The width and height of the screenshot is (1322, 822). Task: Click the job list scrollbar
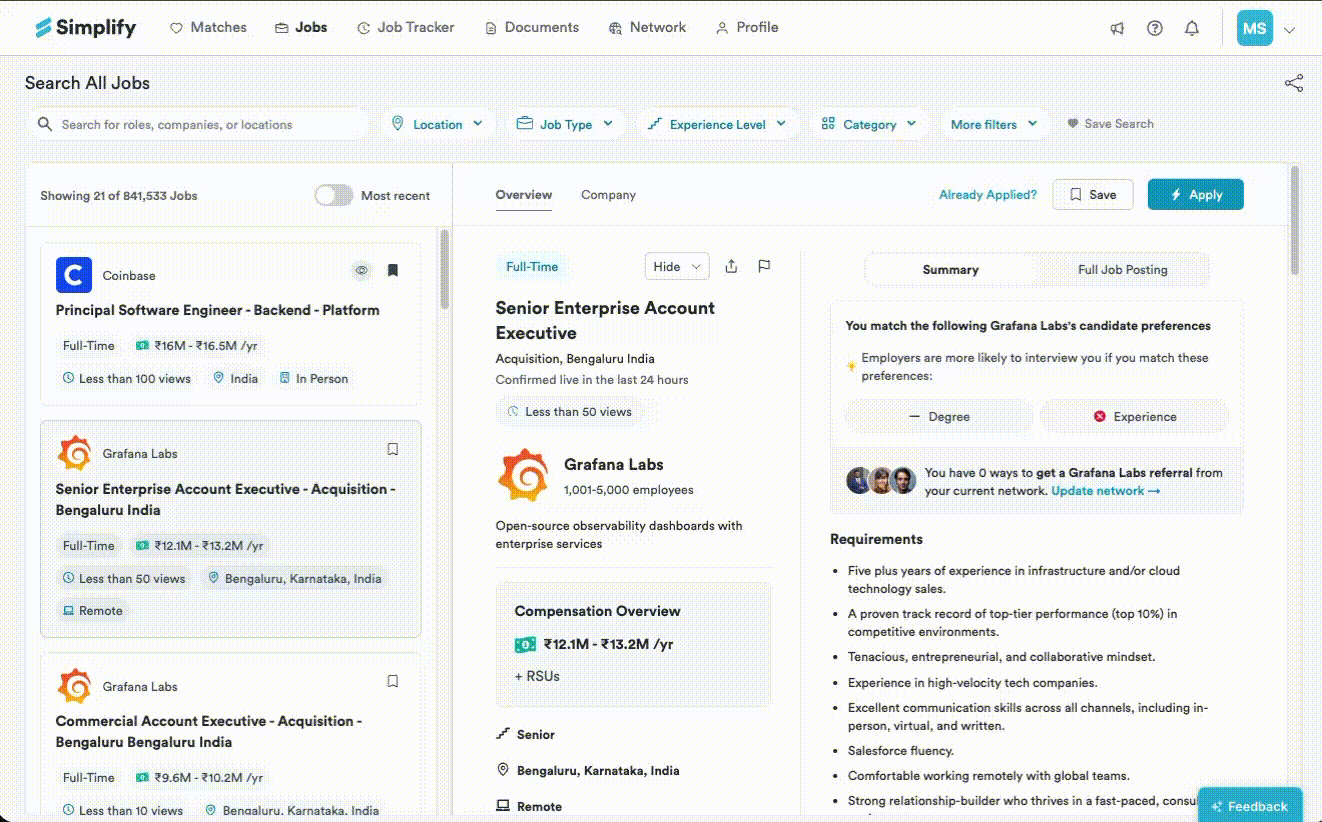[x=445, y=270]
